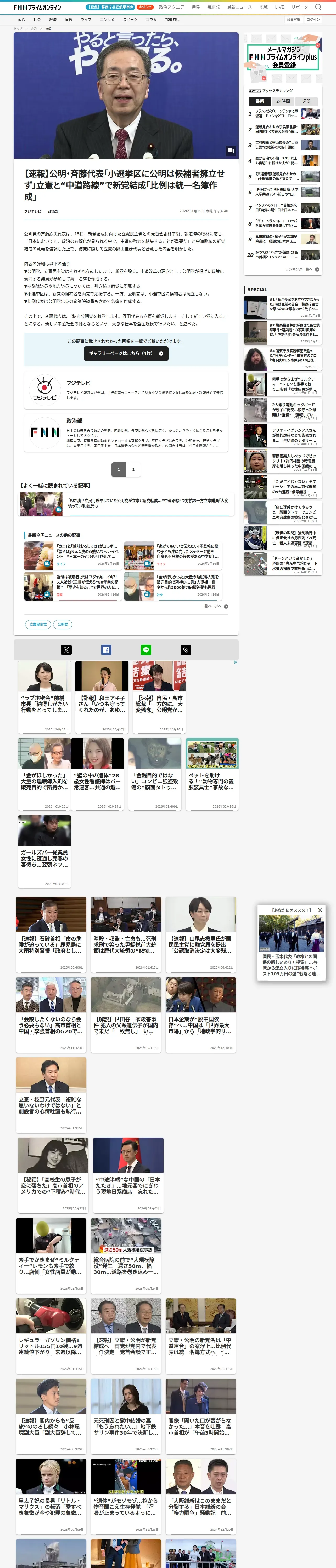Viewport: 336px width, 1568px height.
Task: Open the 立憲・枝野元代表 article card
Action: [51, 1095]
